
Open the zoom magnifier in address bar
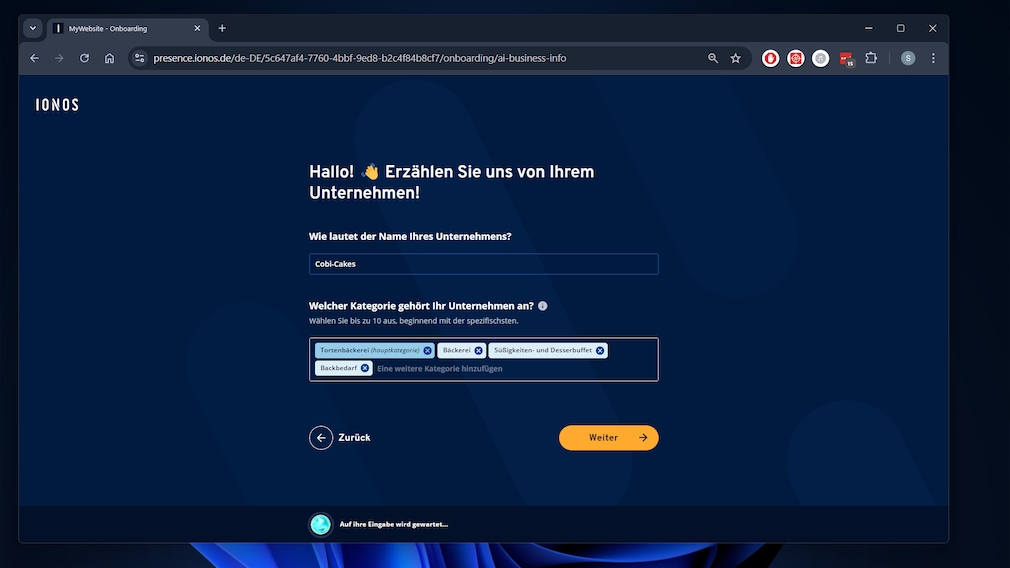713,58
